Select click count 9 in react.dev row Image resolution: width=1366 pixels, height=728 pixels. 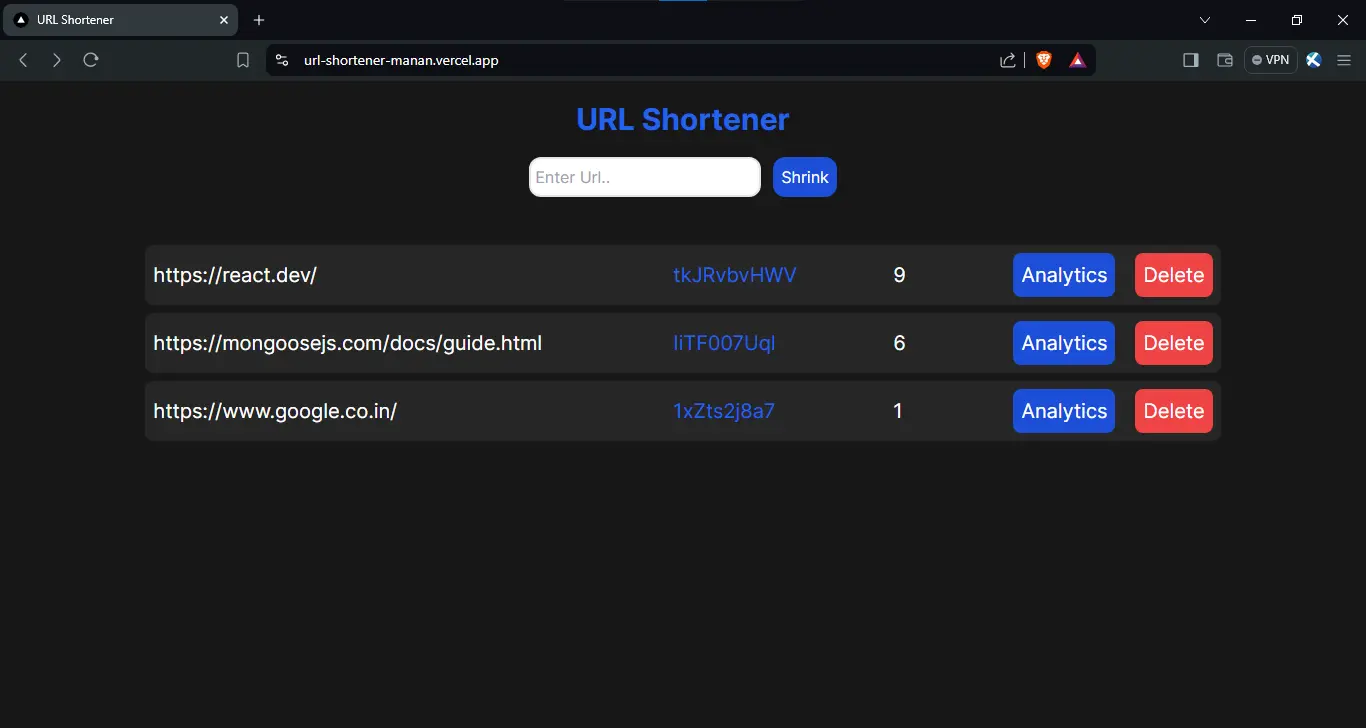point(899,275)
